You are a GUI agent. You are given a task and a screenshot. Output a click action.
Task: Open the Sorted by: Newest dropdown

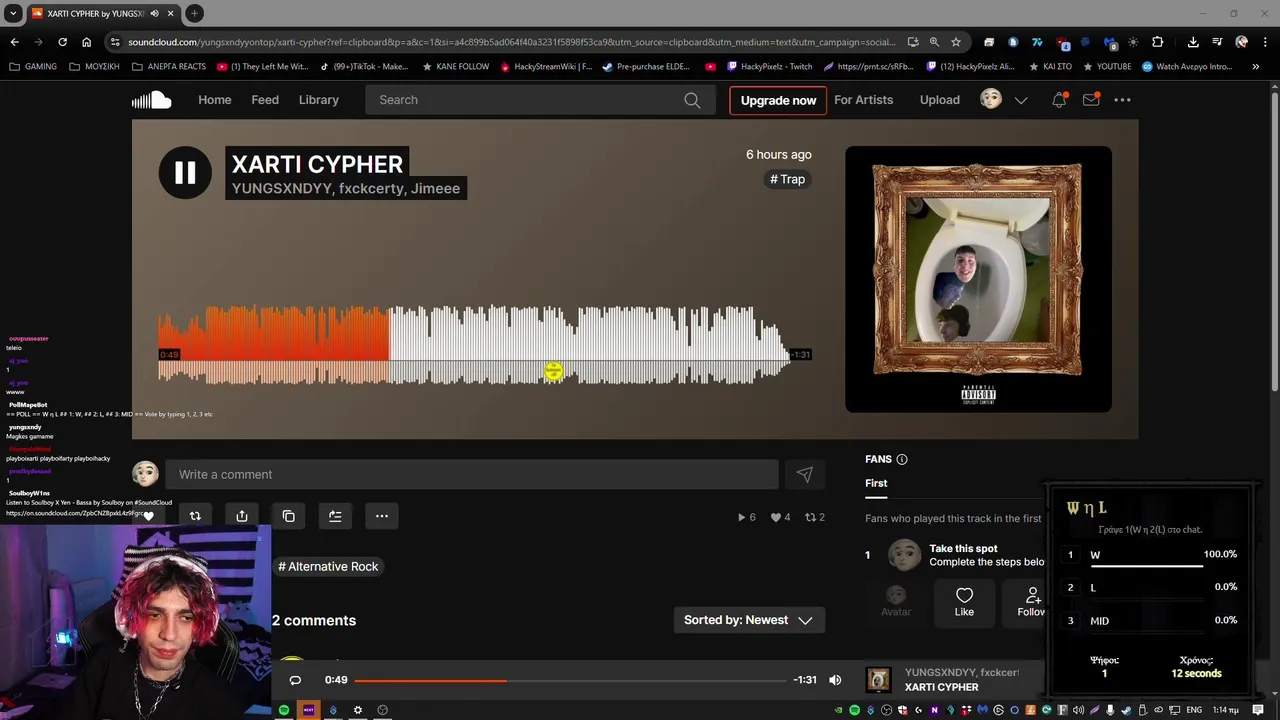pos(749,620)
